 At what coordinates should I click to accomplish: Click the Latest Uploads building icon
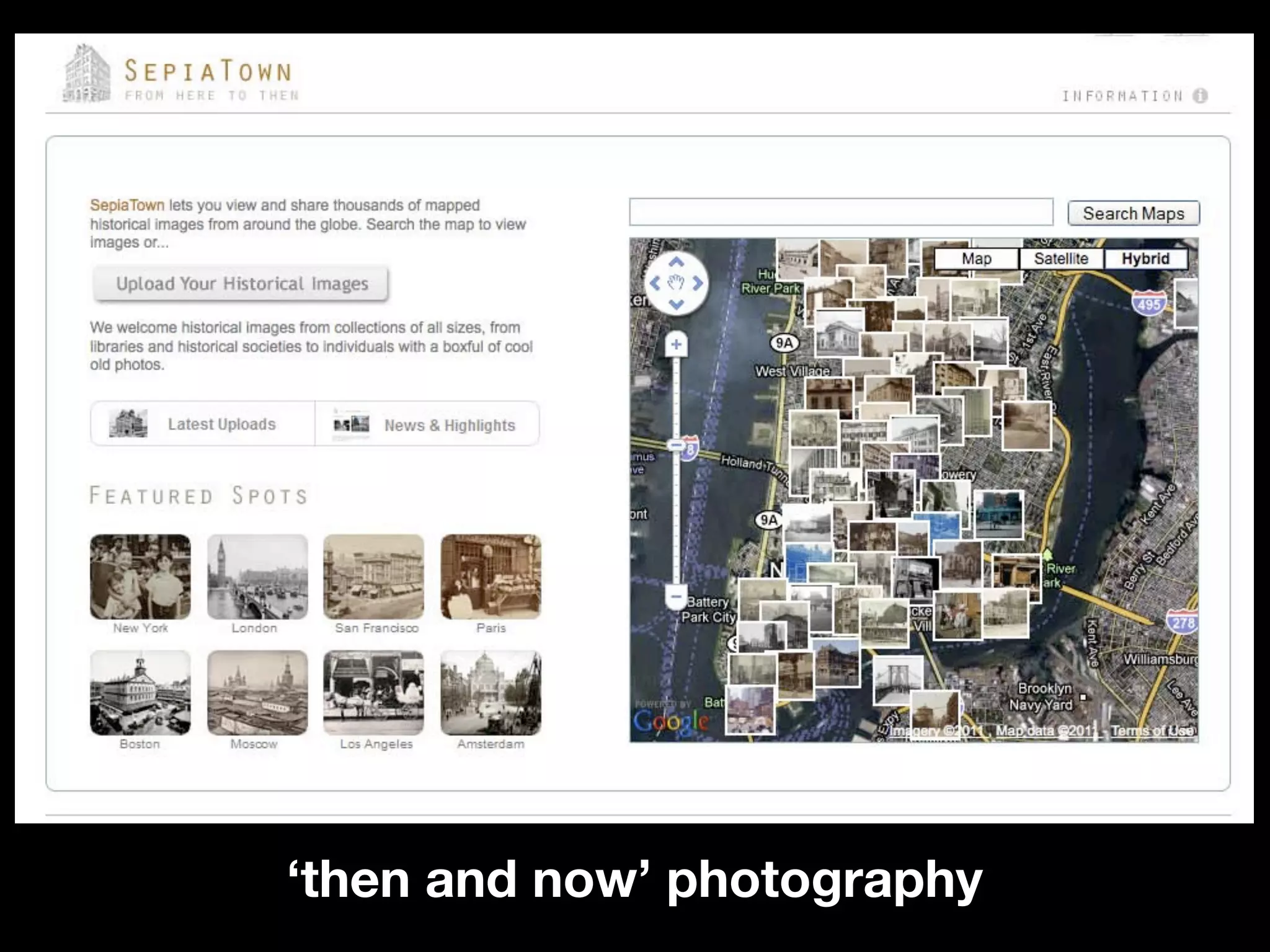[x=128, y=423]
